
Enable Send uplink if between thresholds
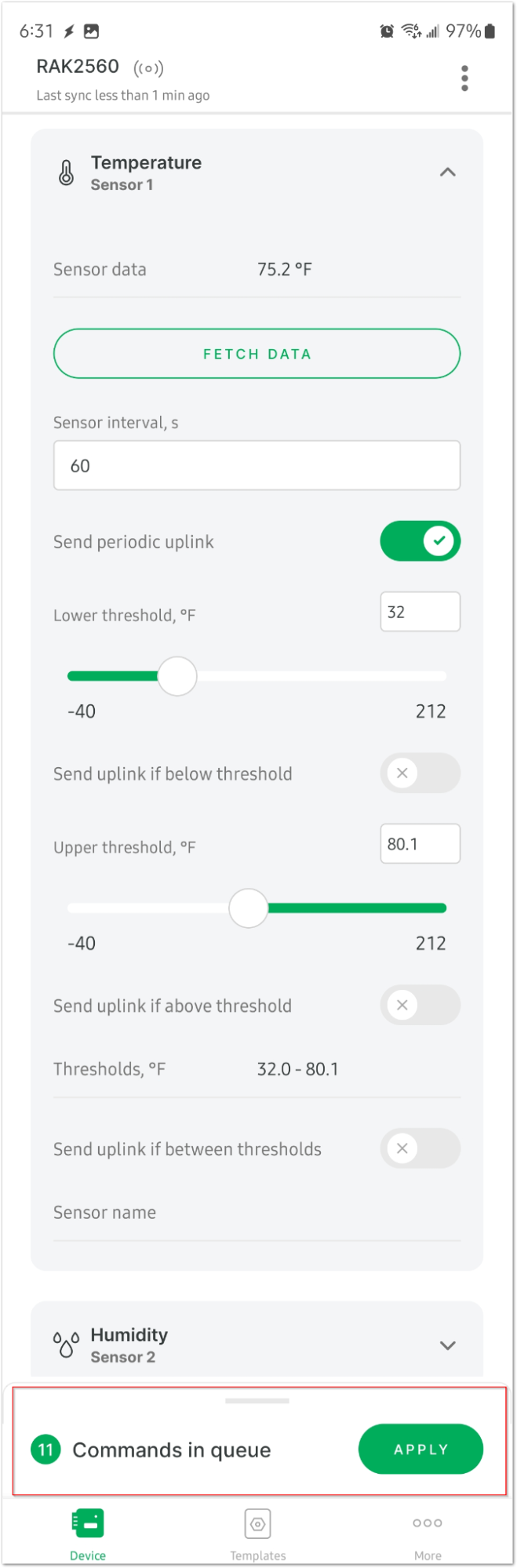pos(421,1149)
